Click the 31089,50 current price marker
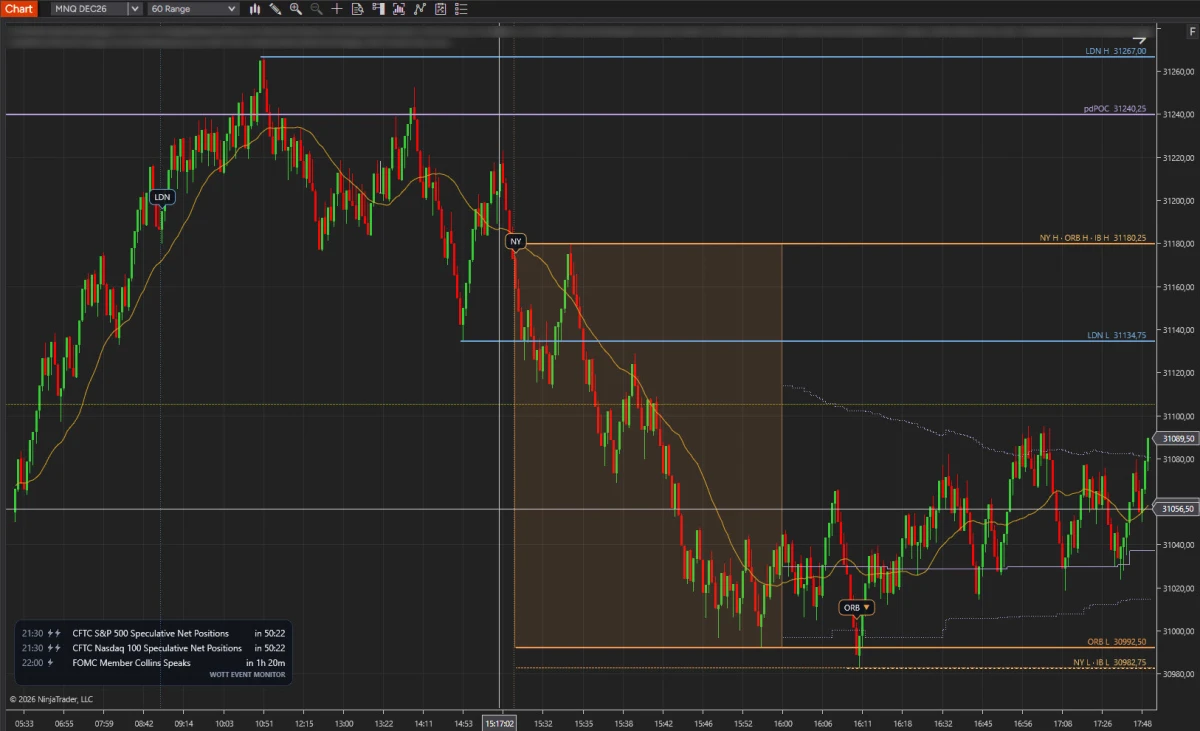 pyautogui.click(x=1175, y=438)
